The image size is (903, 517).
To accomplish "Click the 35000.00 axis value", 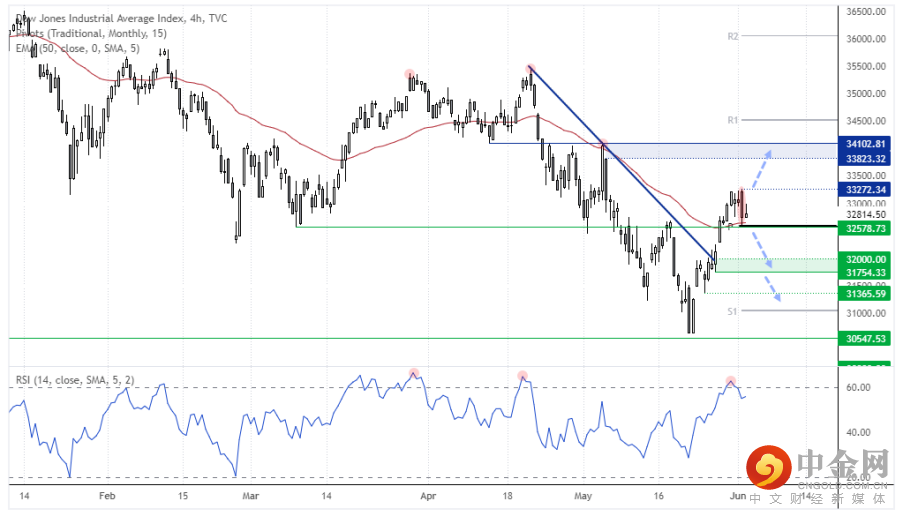I will [x=866, y=93].
